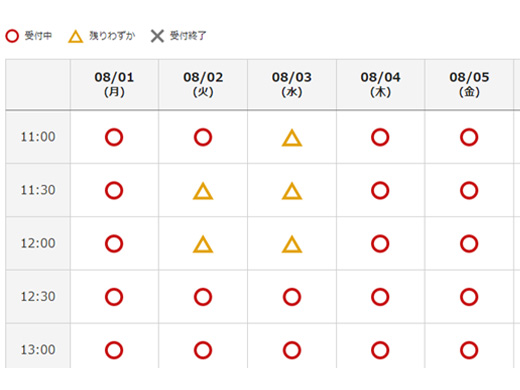Click the 08/05 (金) column header

tap(469, 84)
